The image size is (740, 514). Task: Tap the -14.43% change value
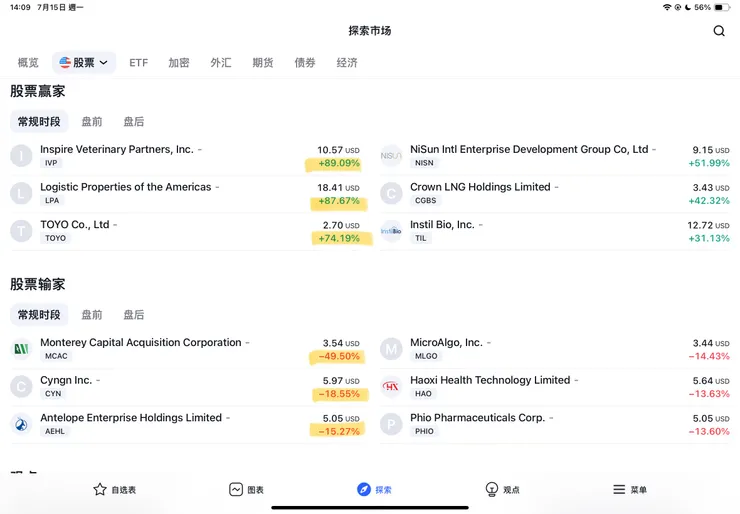tap(709, 356)
